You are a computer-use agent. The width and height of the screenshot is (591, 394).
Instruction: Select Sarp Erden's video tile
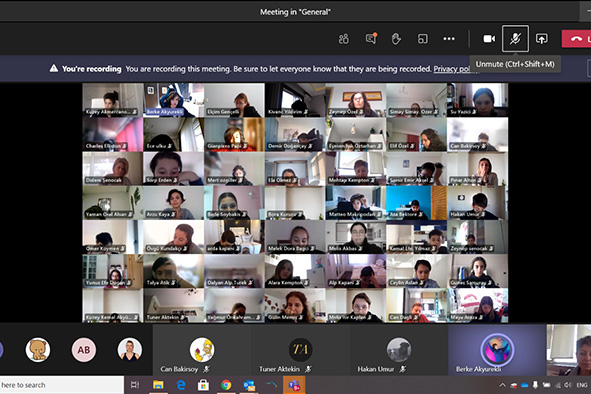174,169
